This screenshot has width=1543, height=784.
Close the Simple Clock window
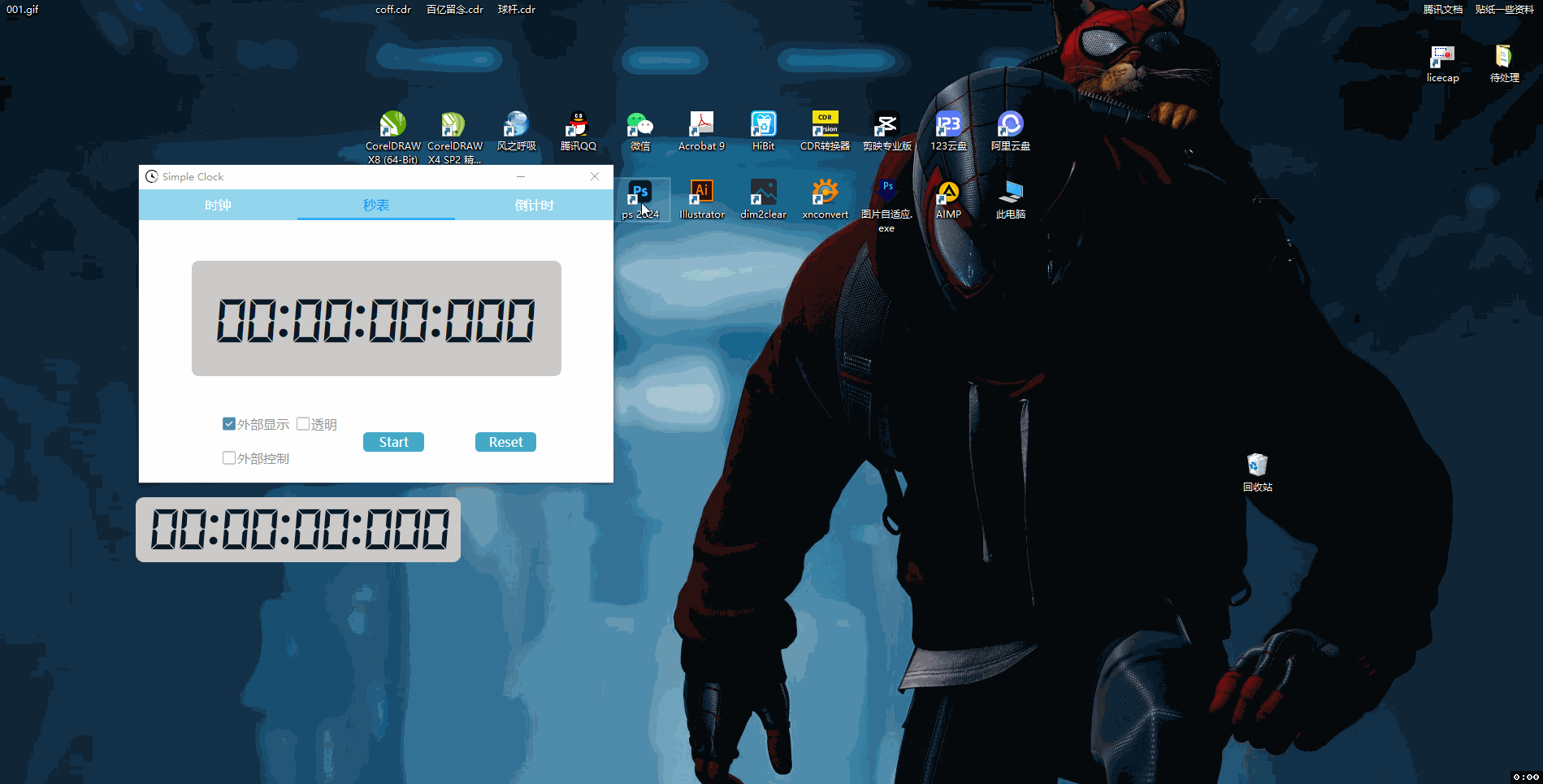tap(595, 176)
